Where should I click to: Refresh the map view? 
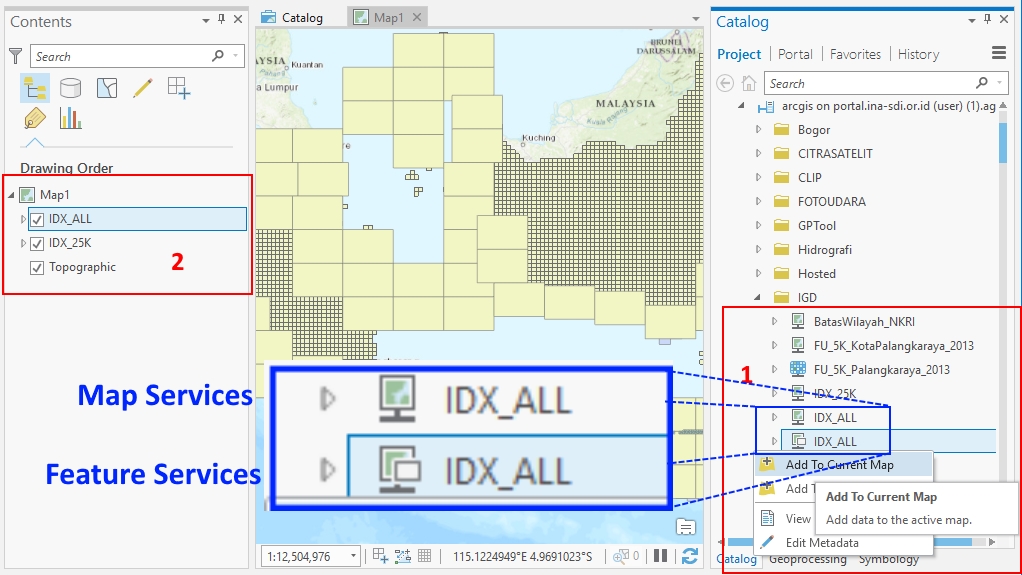[690, 556]
